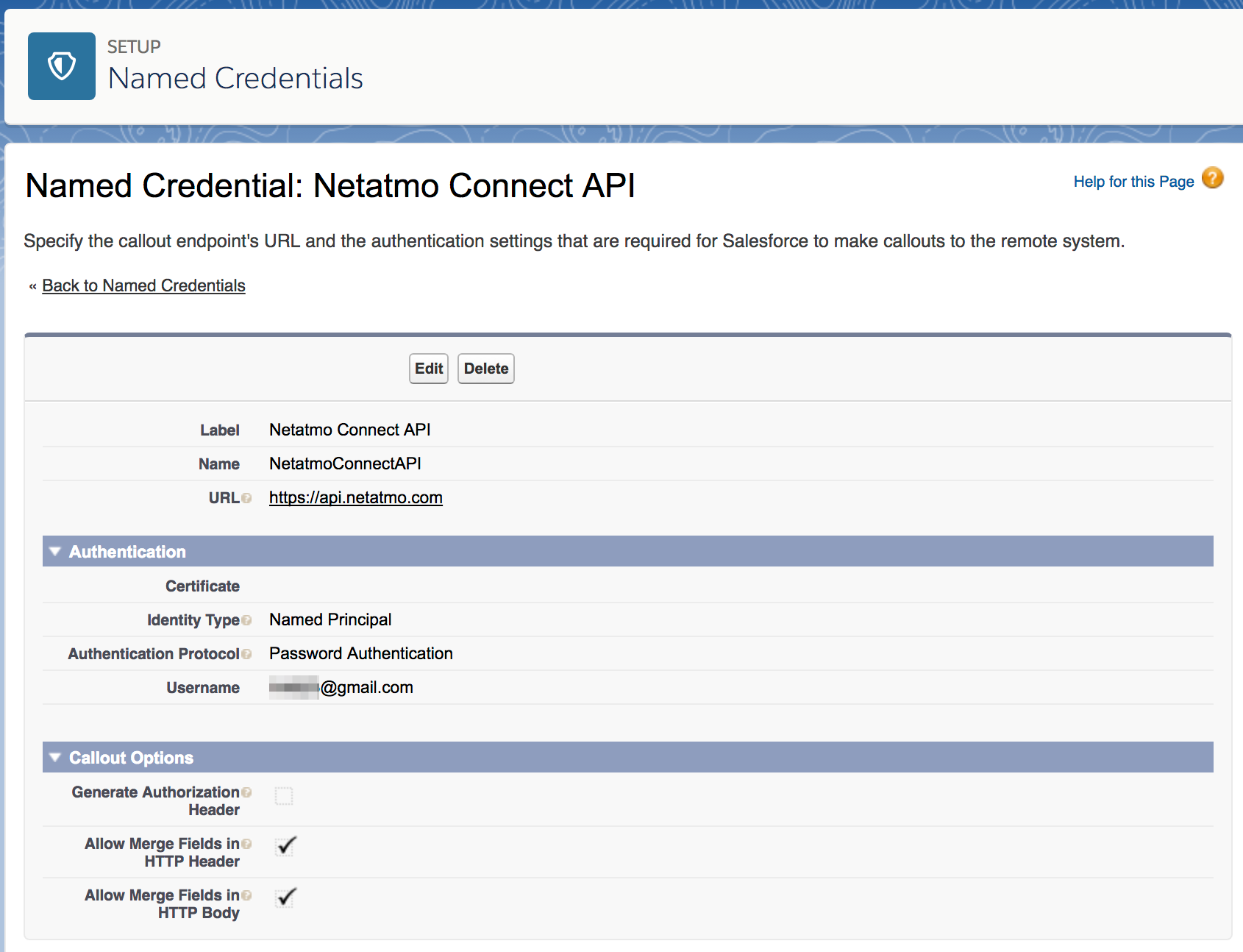Open Help for this Page link

click(1133, 182)
